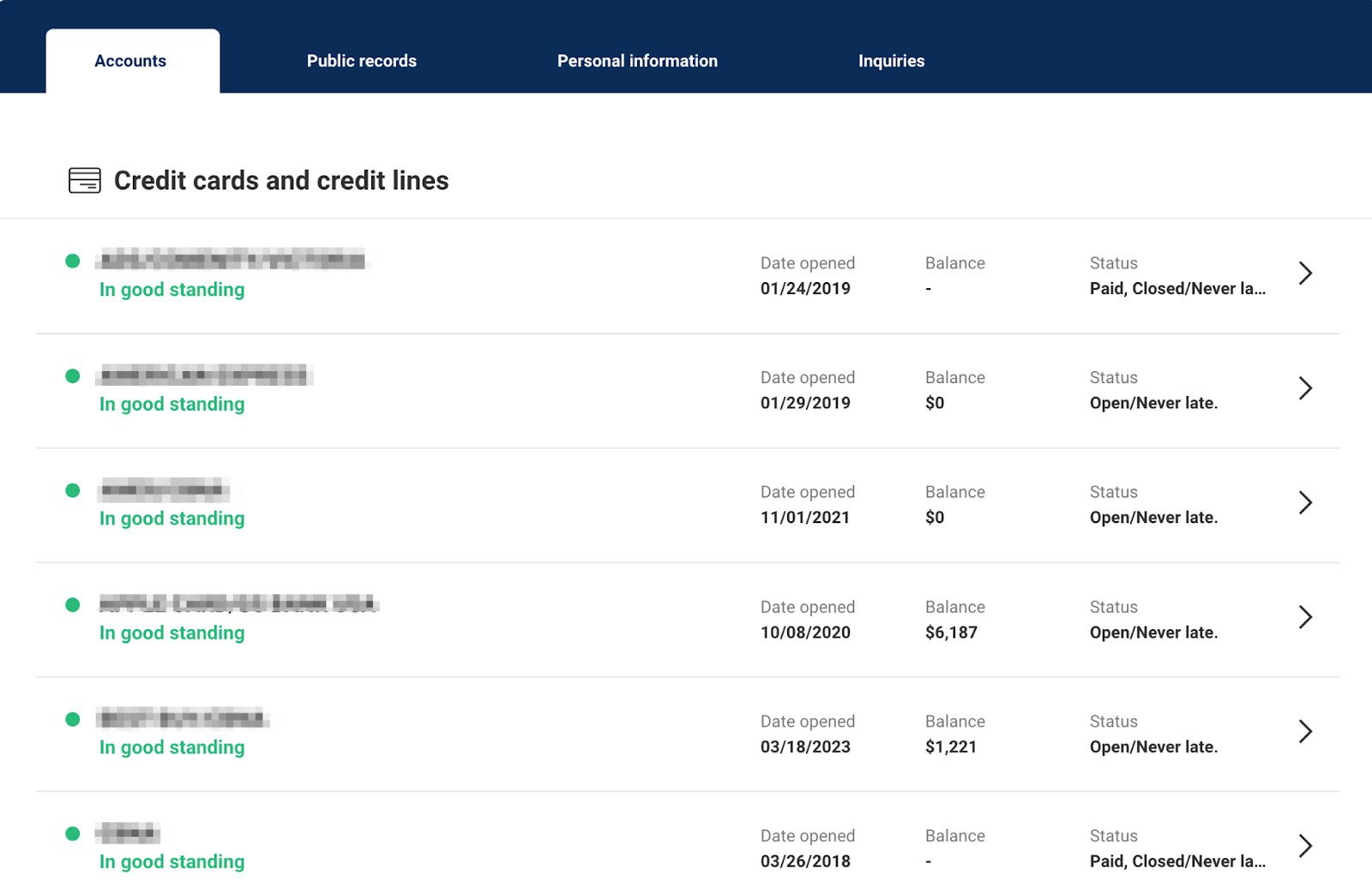Open details chevron for the $1,221 balance account
This screenshot has width=1372, height=895.
pos(1305,731)
